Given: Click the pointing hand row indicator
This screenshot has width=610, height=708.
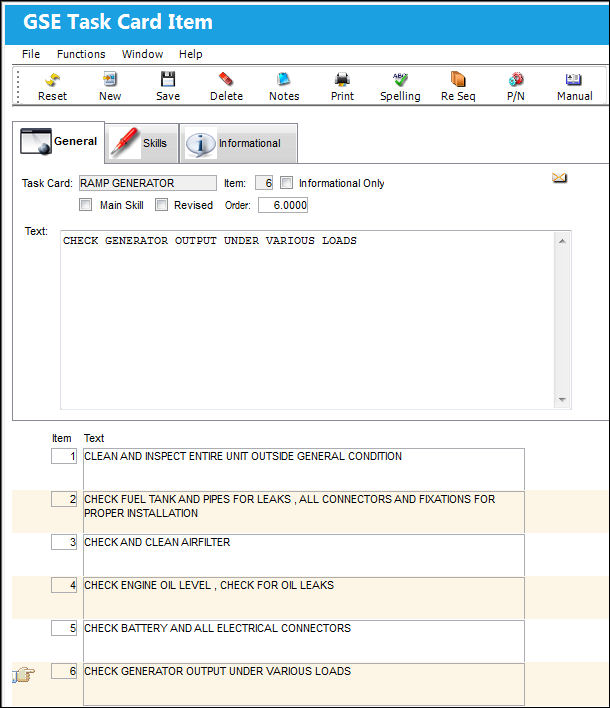Looking at the screenshot, I should (23, 675).
